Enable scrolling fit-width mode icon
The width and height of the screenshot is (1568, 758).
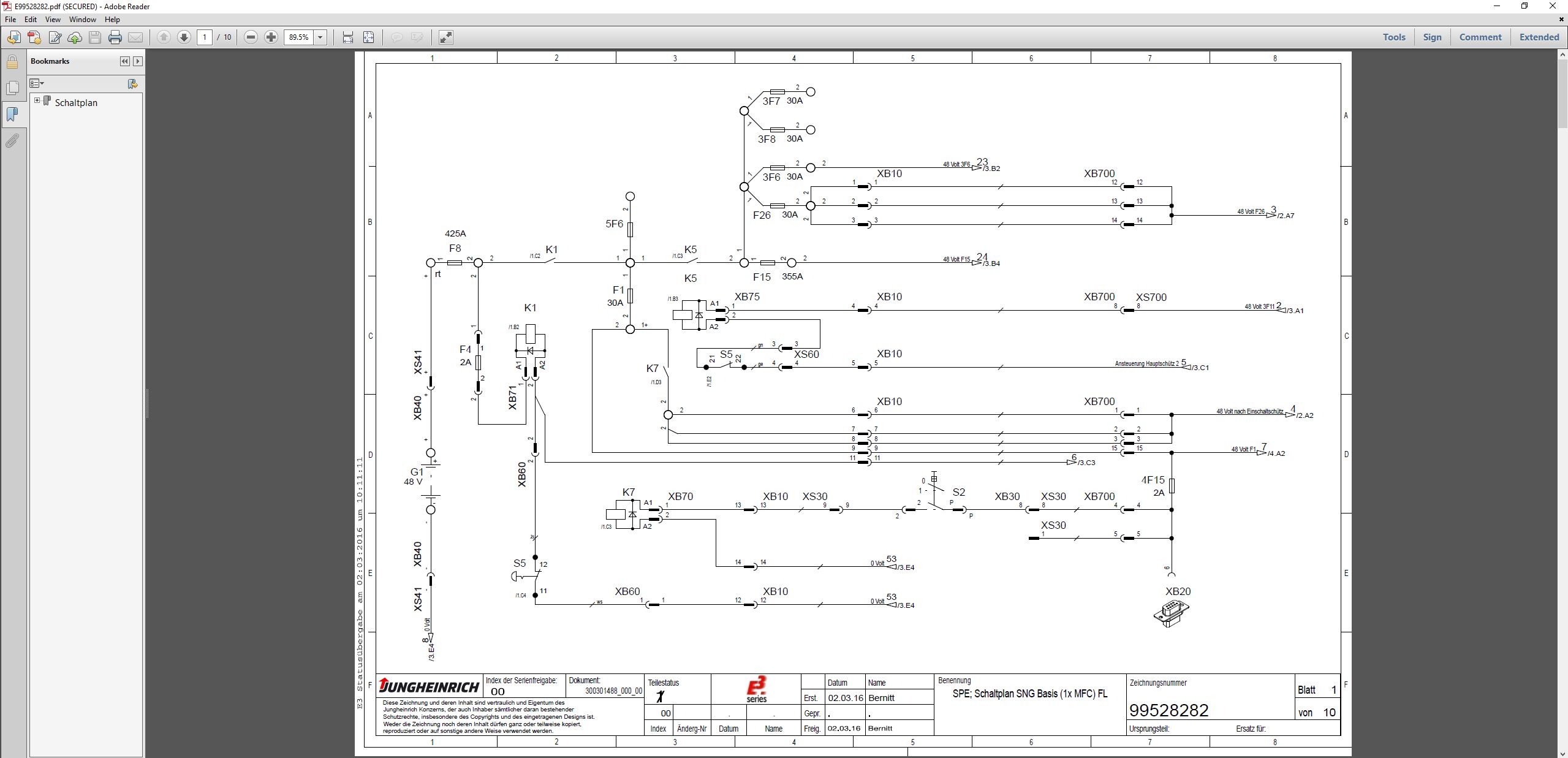347,37
